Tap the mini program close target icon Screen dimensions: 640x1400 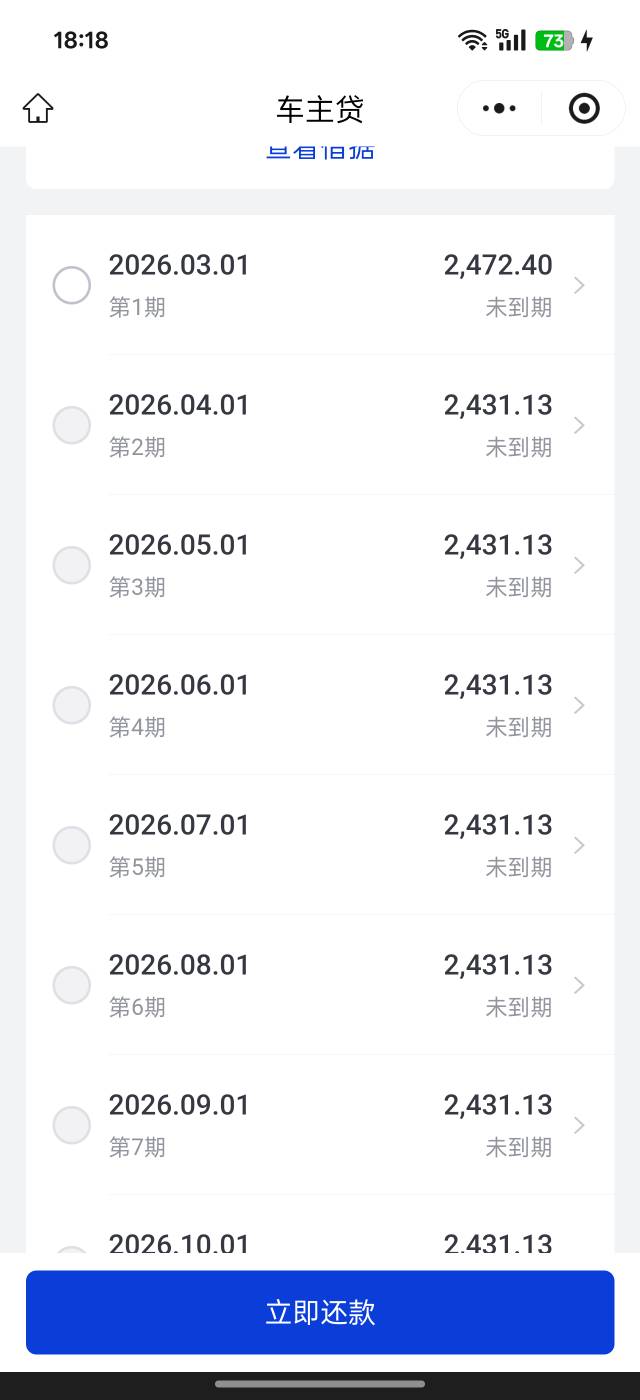coord(584,108)
